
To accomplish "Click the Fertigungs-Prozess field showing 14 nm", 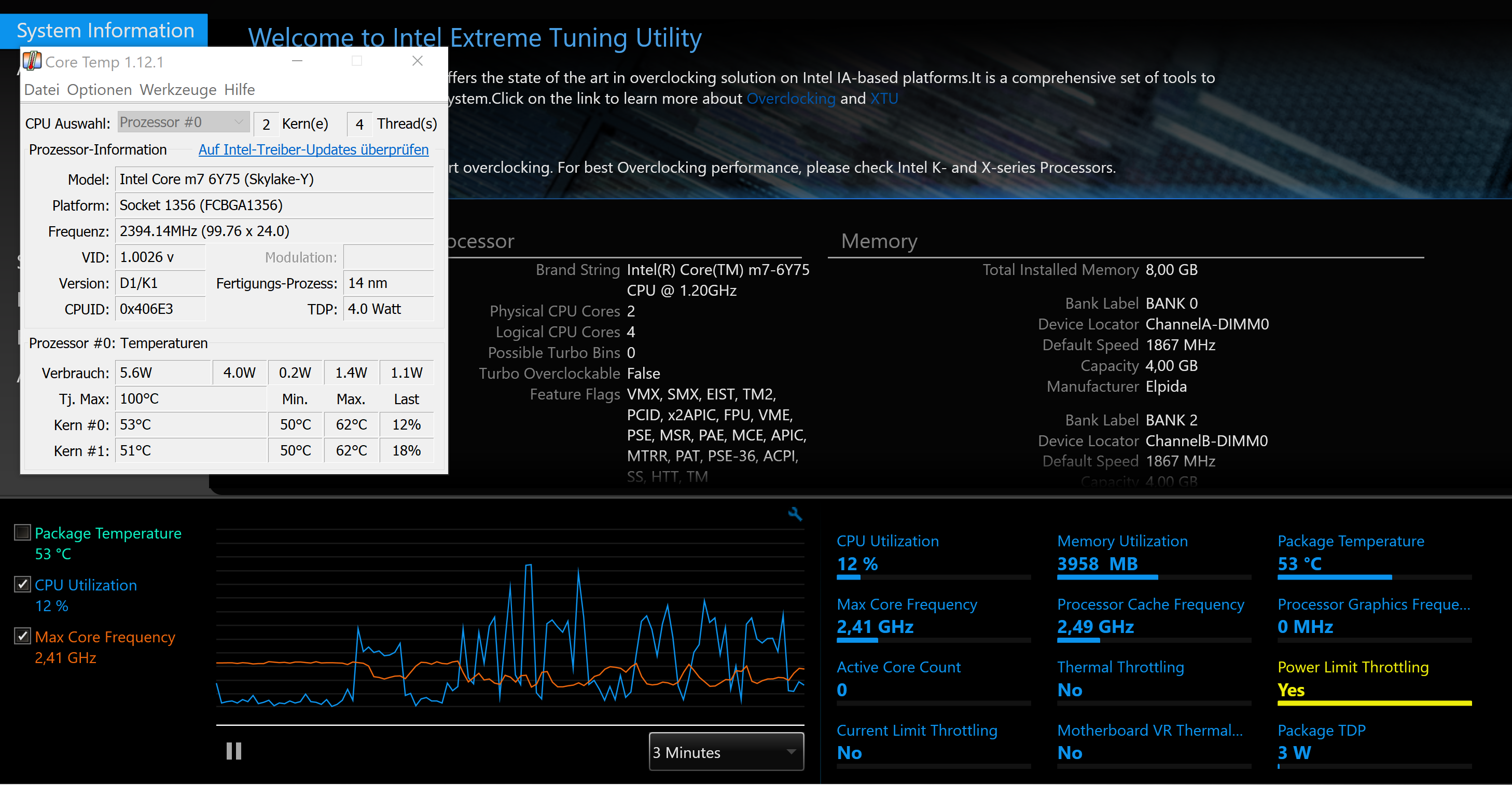I will coord(389,283).
